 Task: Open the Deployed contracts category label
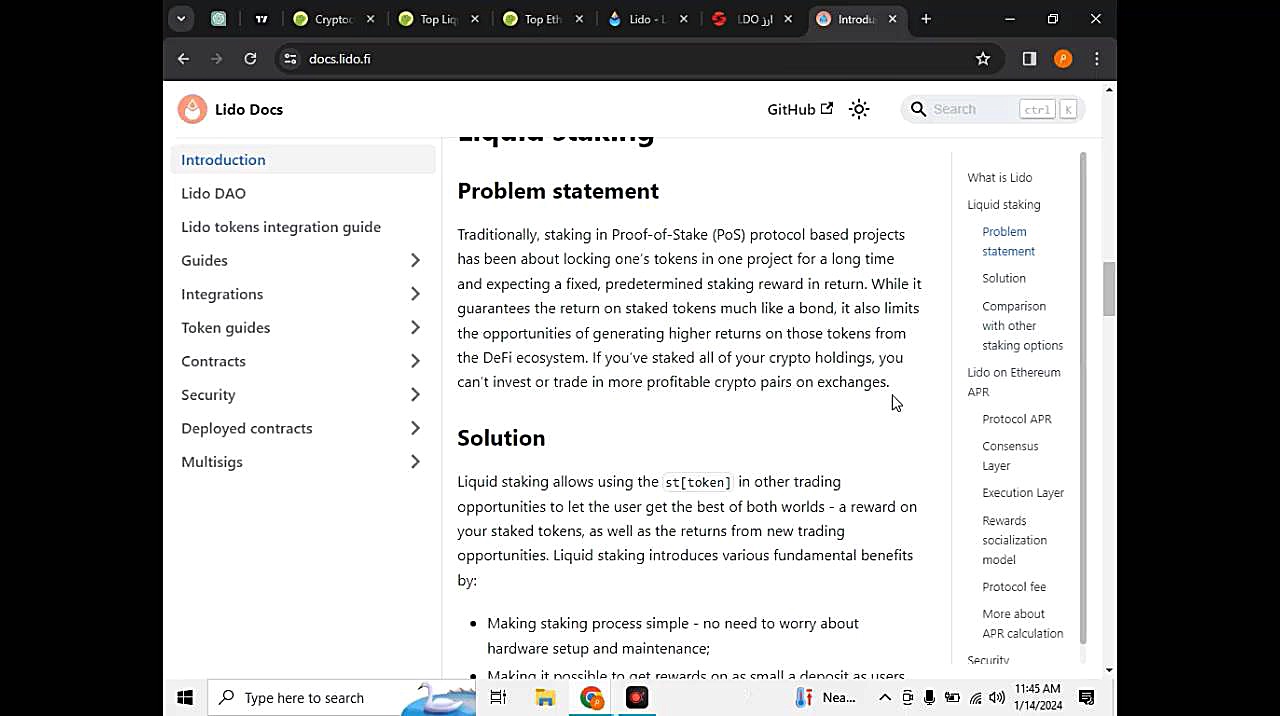(246, 428)
